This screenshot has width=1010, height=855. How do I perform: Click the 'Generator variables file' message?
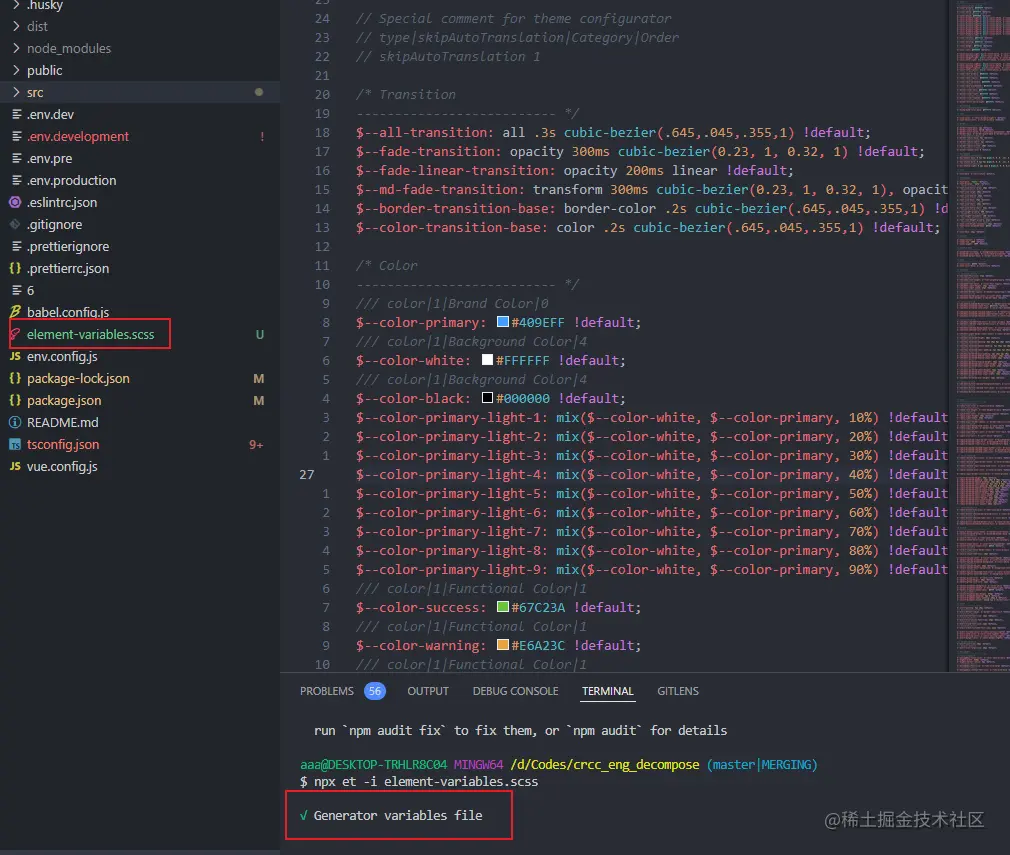(x=398, y=816)
